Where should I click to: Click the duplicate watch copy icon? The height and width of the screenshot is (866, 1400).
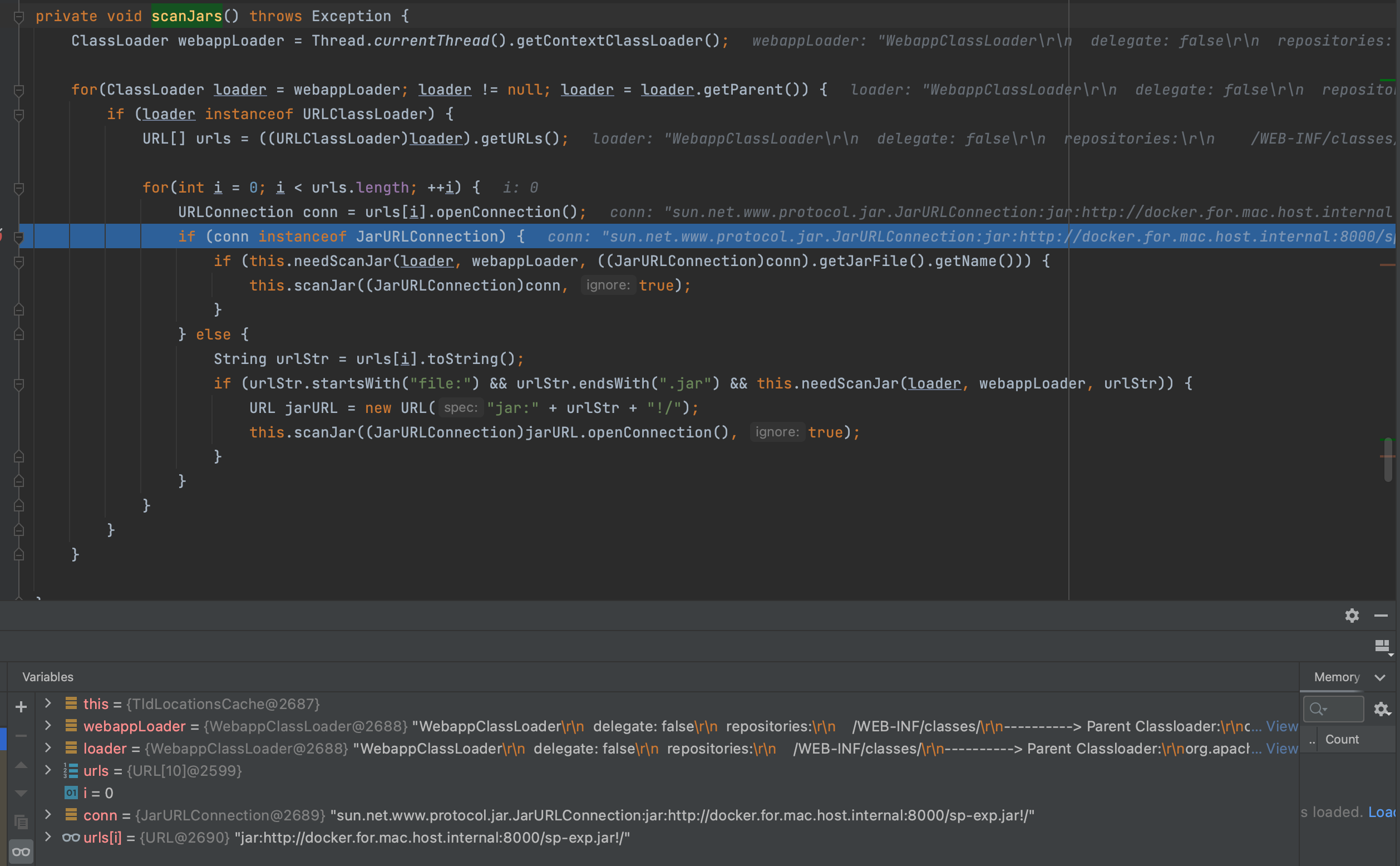21,822
